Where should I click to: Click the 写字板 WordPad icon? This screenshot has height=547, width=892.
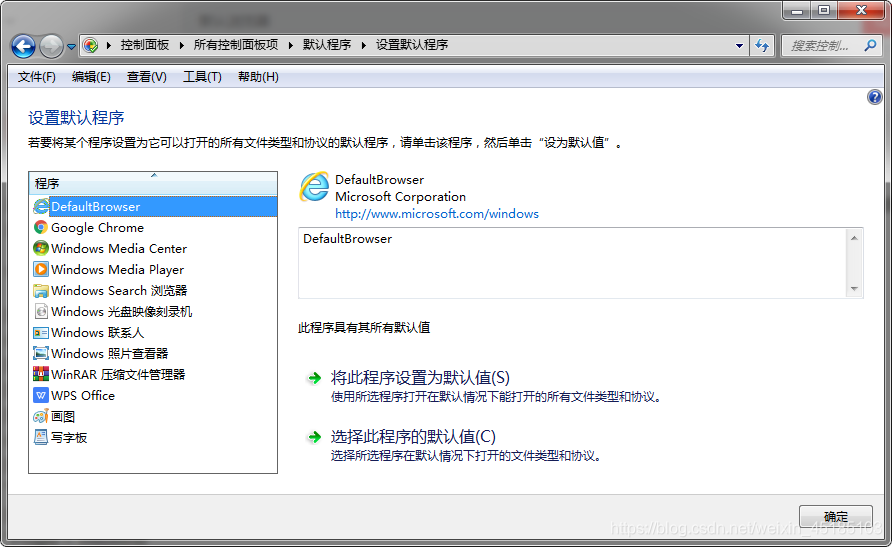click(41, 437)
